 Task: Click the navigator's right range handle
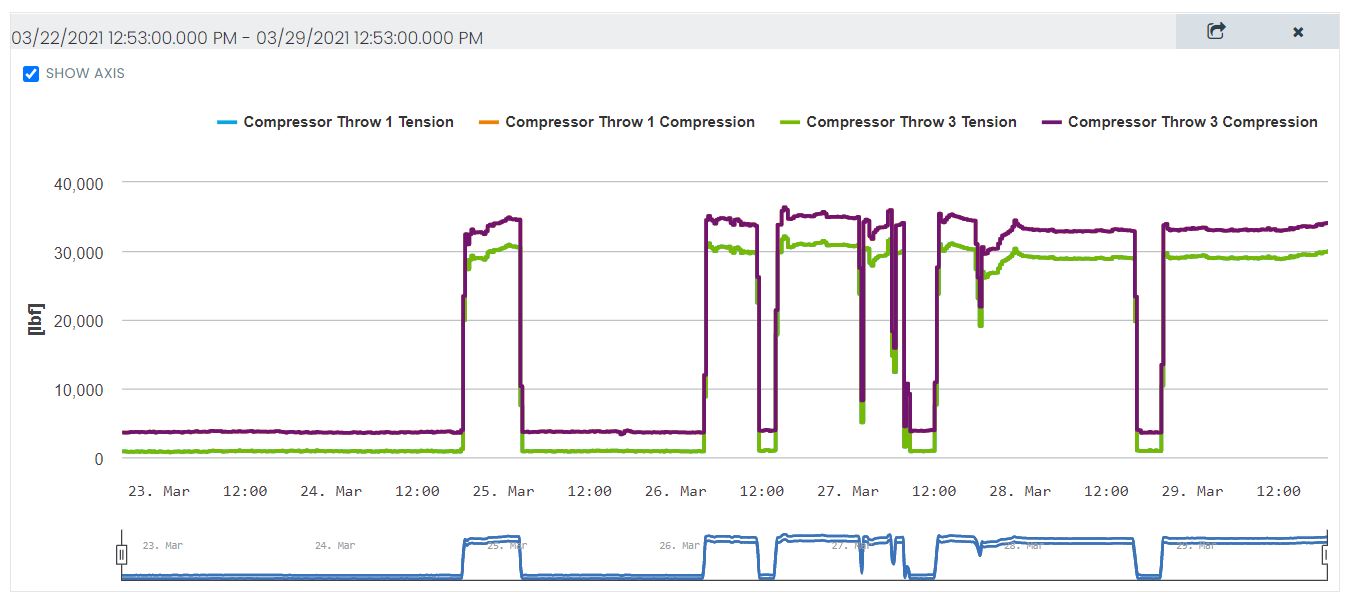coord(1326,554)
